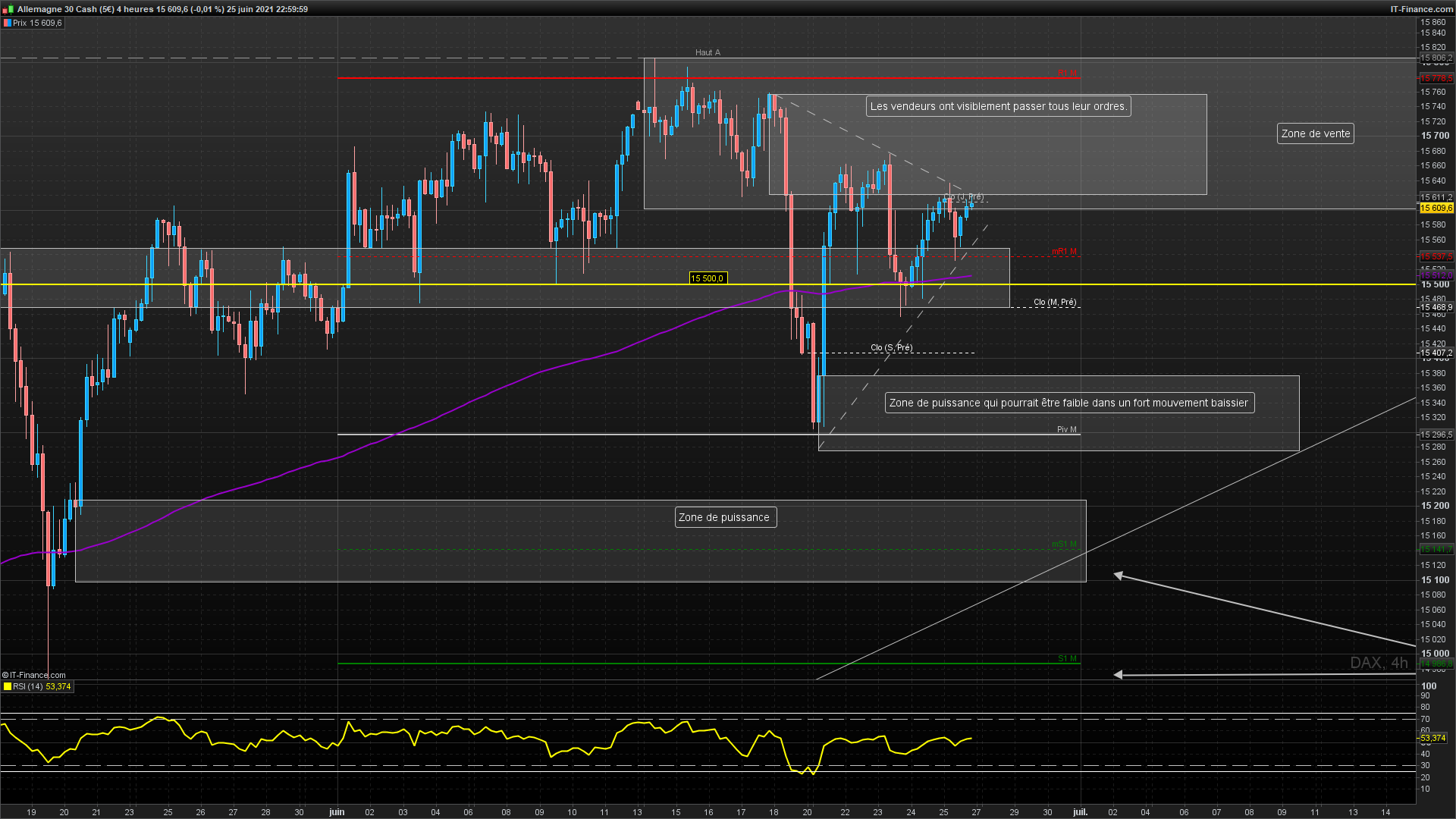Click the yellow RSI (14) swatch
1456x819 pixels.
(x=7, y=687)
